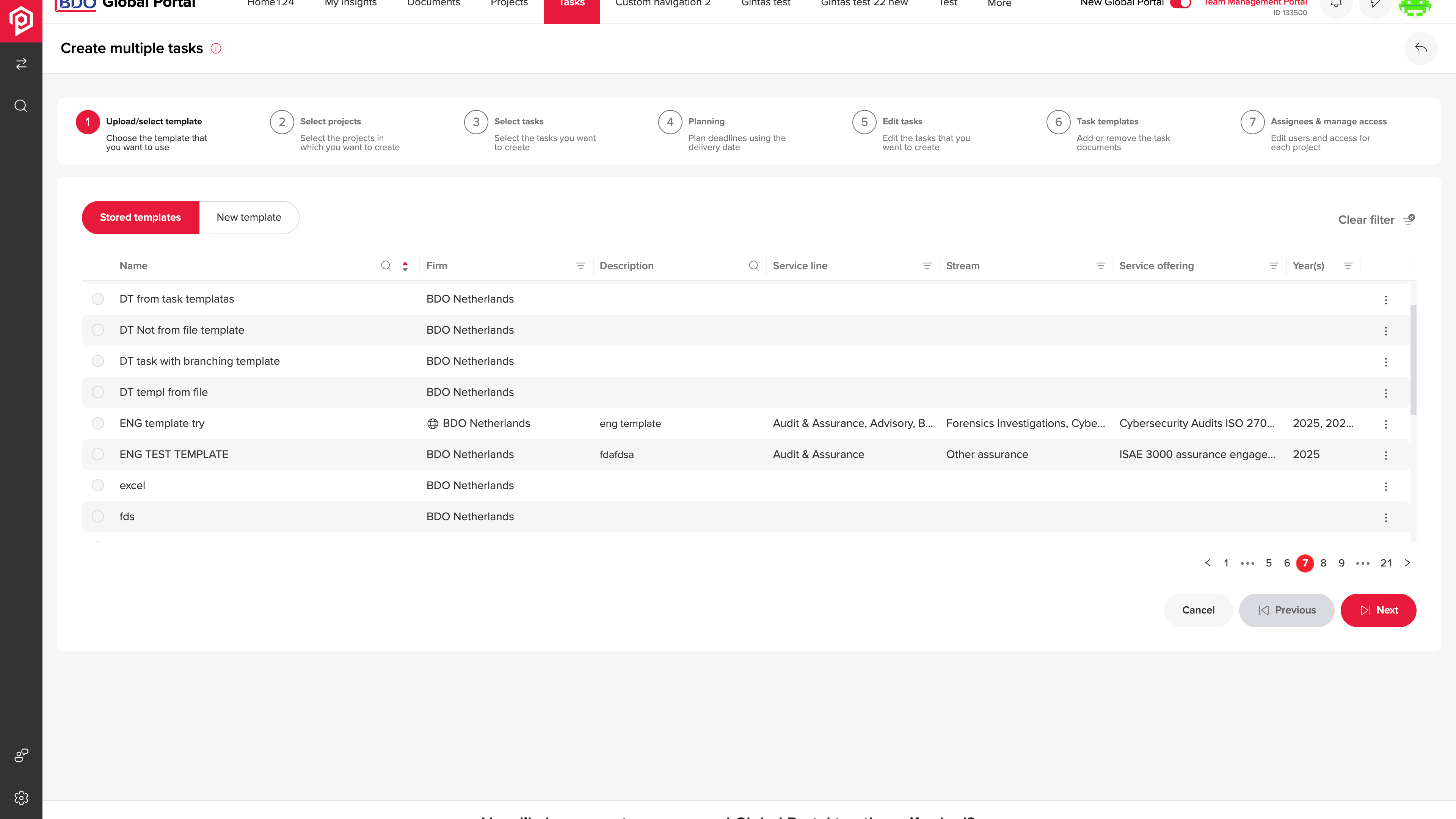Open the settings gear in sidebar
1456x819 pixels.
(x=21, y=797)
